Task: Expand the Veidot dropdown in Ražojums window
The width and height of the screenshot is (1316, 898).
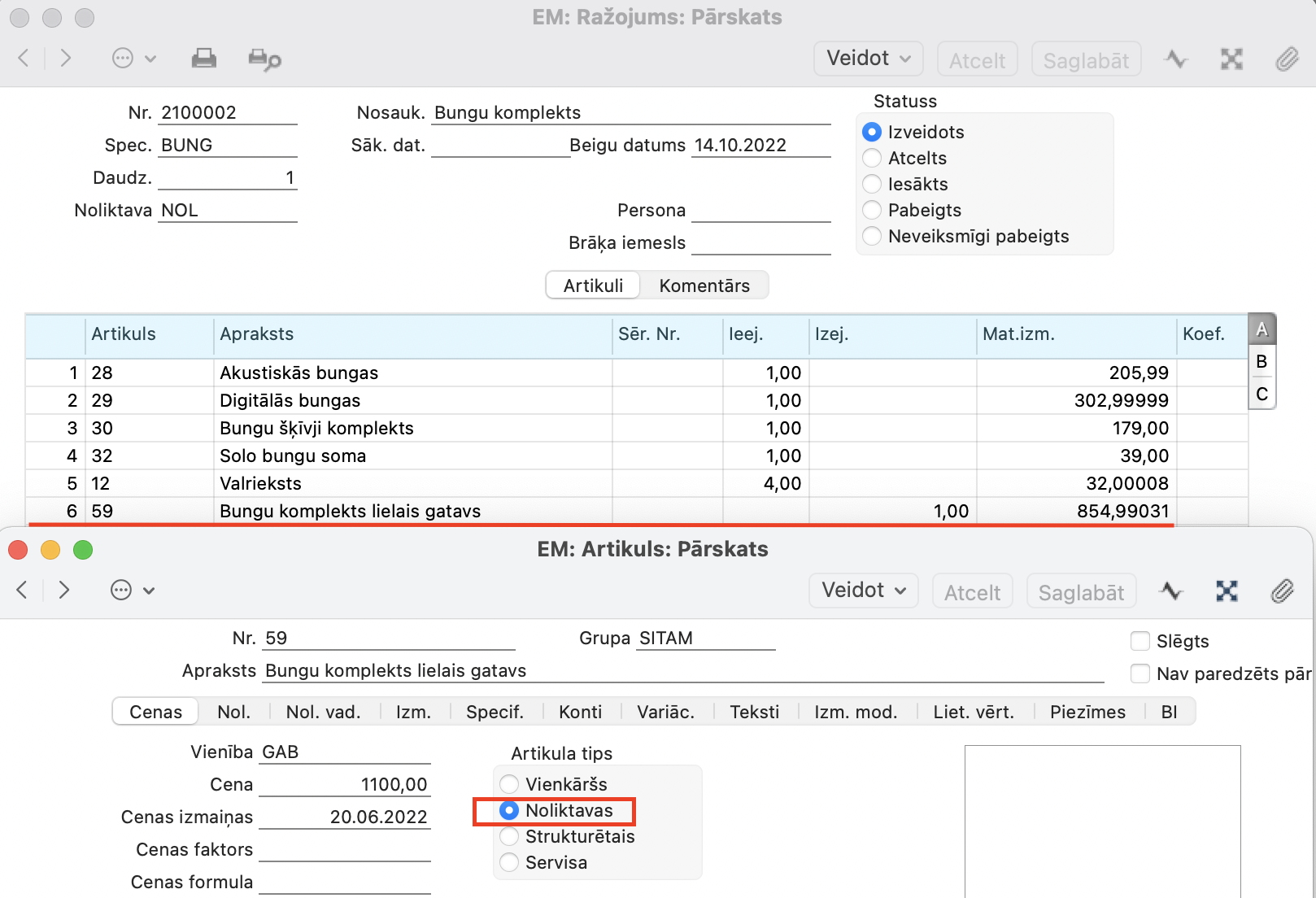Action: (x=868, y=59)
